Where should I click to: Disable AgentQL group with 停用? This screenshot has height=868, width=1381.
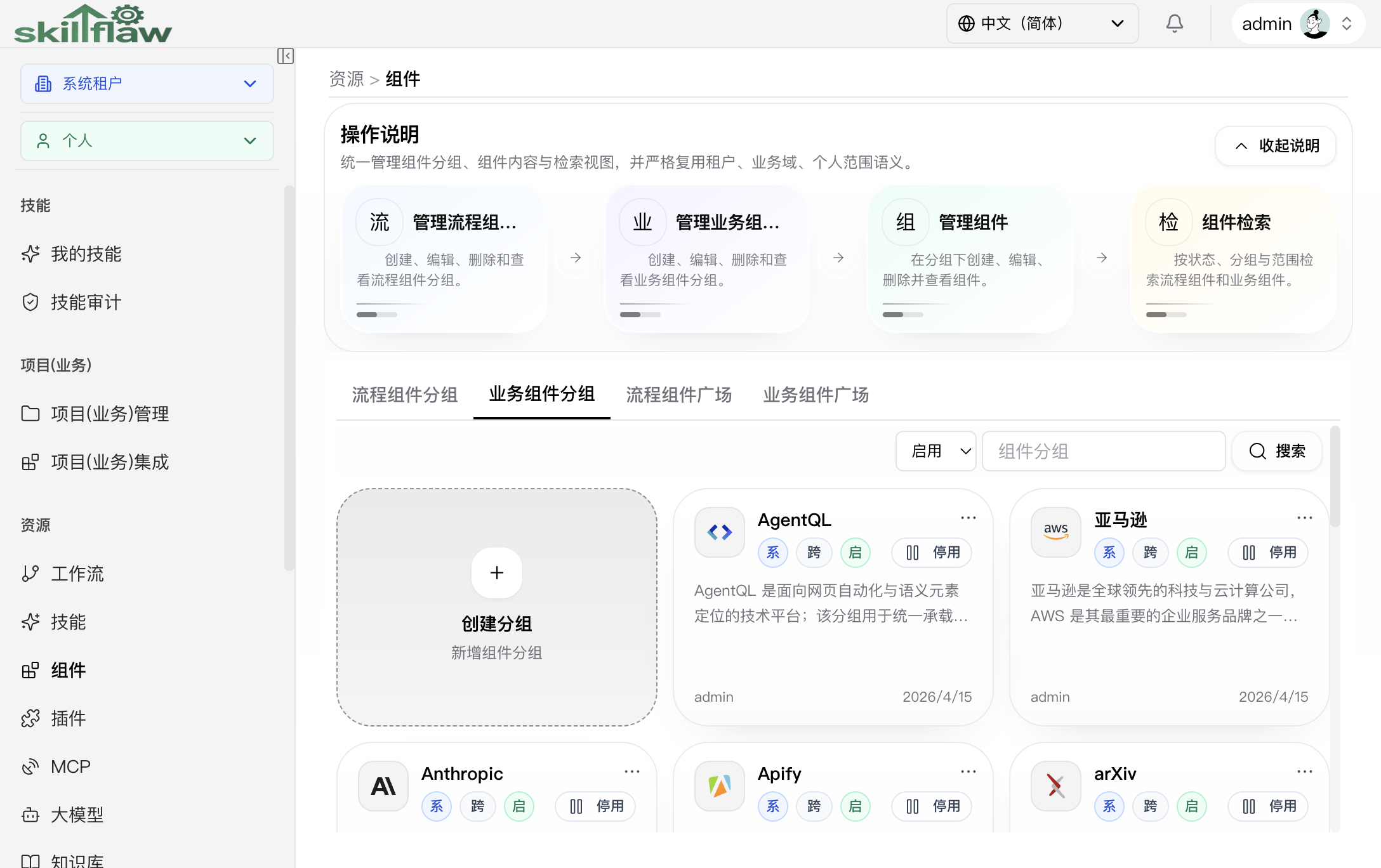pyautogui.click(x=932, y=553)
